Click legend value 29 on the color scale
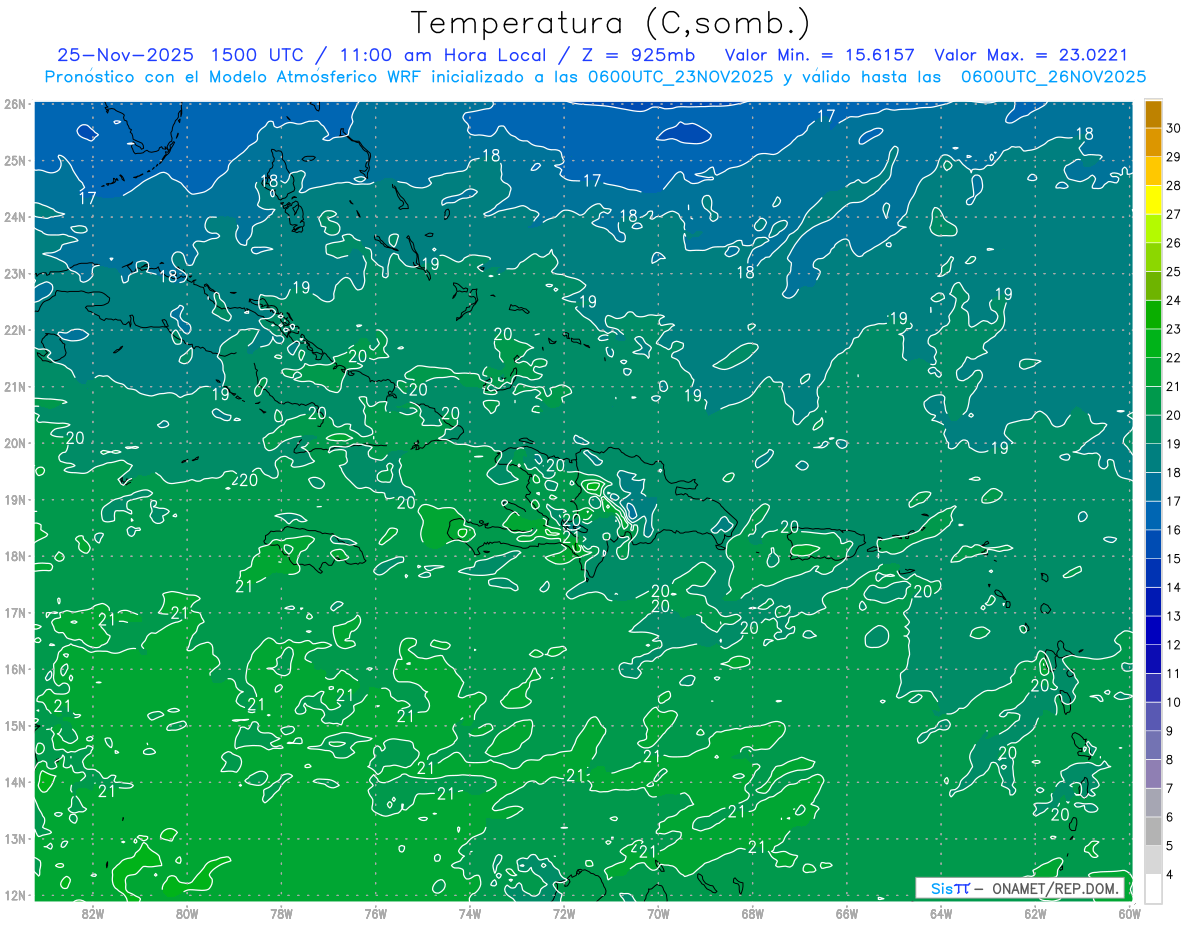Image resolution: width=1200 pixels, height=927 pixels. pos(1173,156)
